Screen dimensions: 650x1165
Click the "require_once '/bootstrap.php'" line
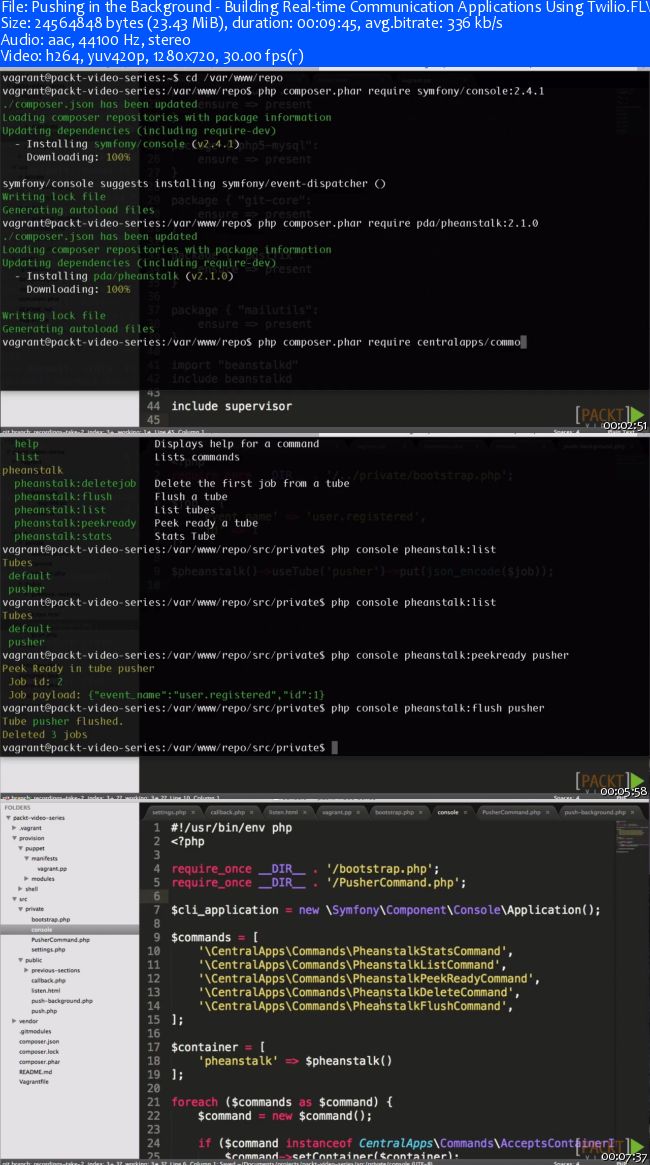(305, 869)
